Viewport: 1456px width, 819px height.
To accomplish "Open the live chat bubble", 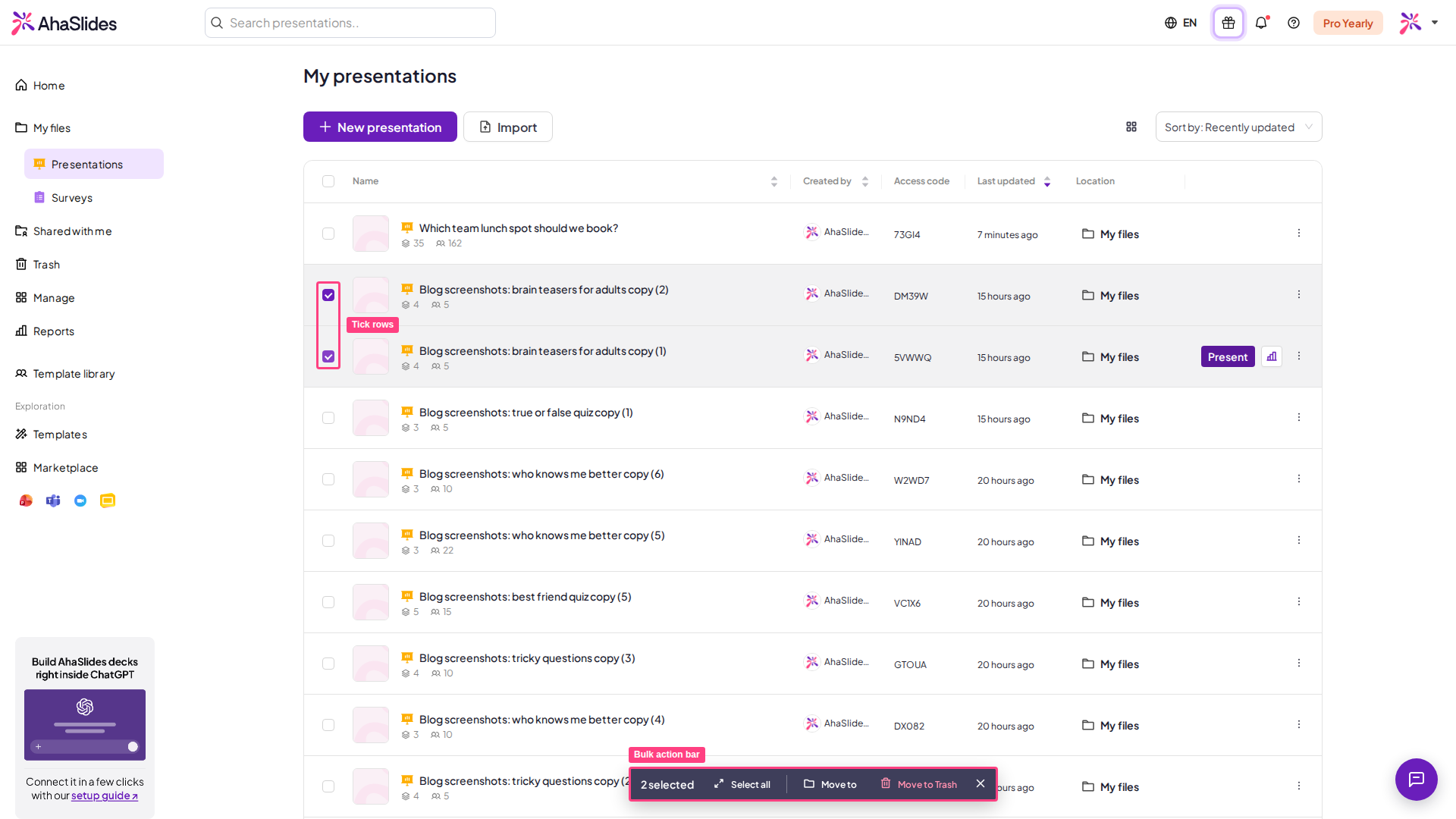I will click(1416, 779).
